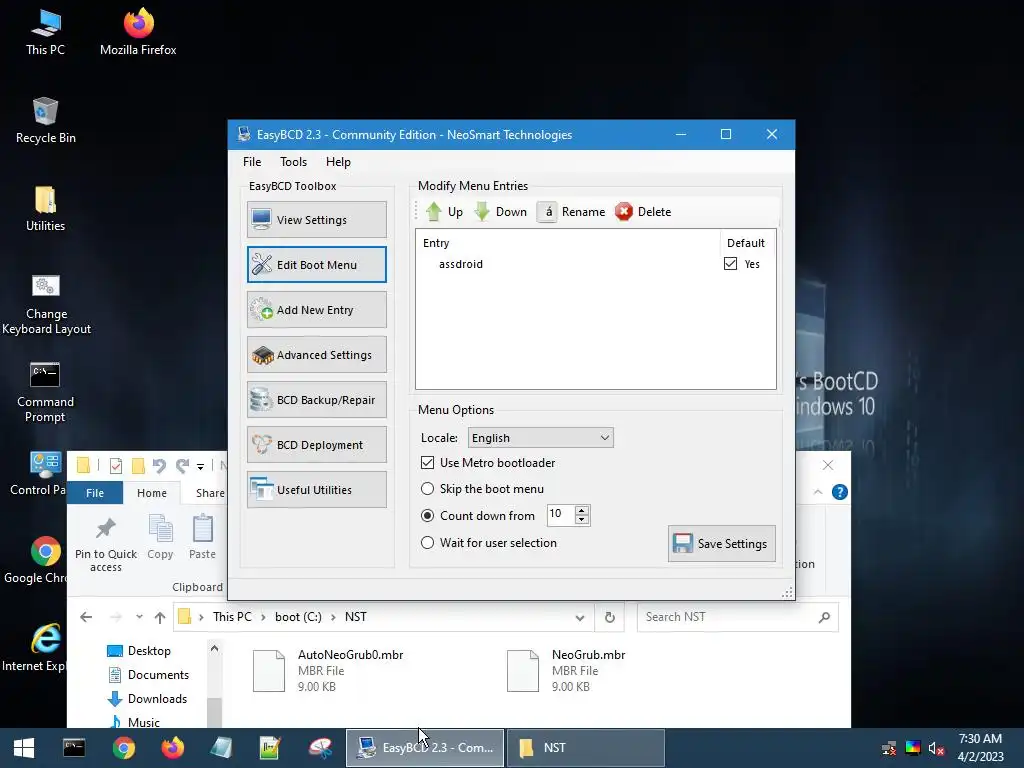Select Count down from option
The image size is (1024, 768).
(427, 515)
